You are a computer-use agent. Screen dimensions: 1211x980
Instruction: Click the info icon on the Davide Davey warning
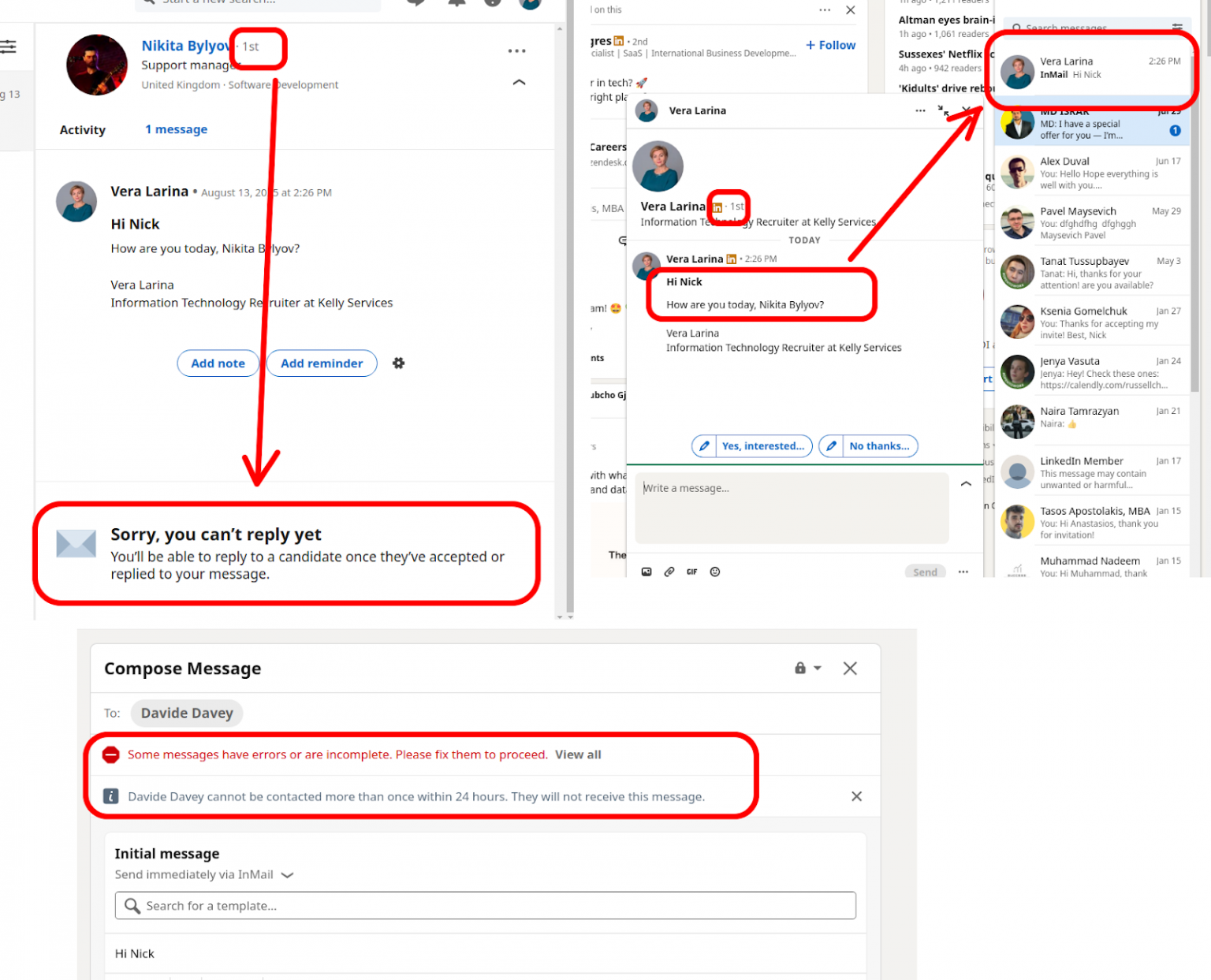tap(111, 796)
